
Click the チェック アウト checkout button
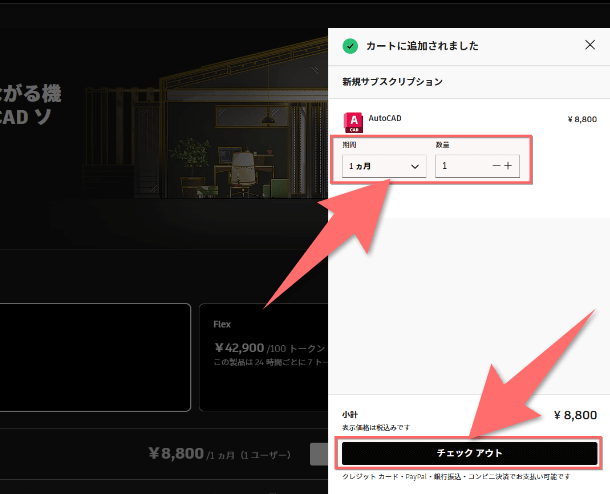(470, 453)
